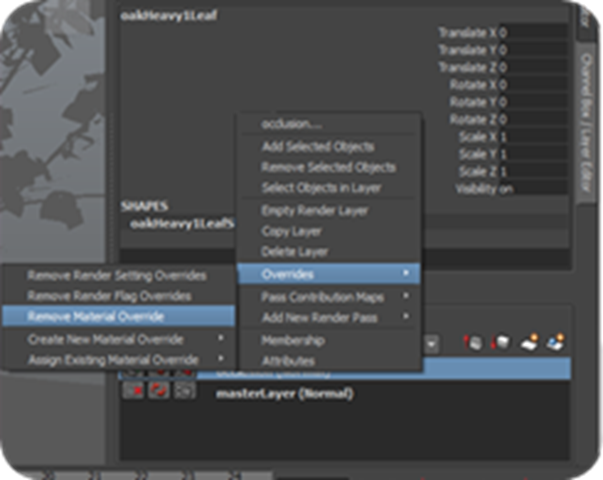The image size is (603, 480).
Task: Click the Scale X value field
Action: point(533,137)
